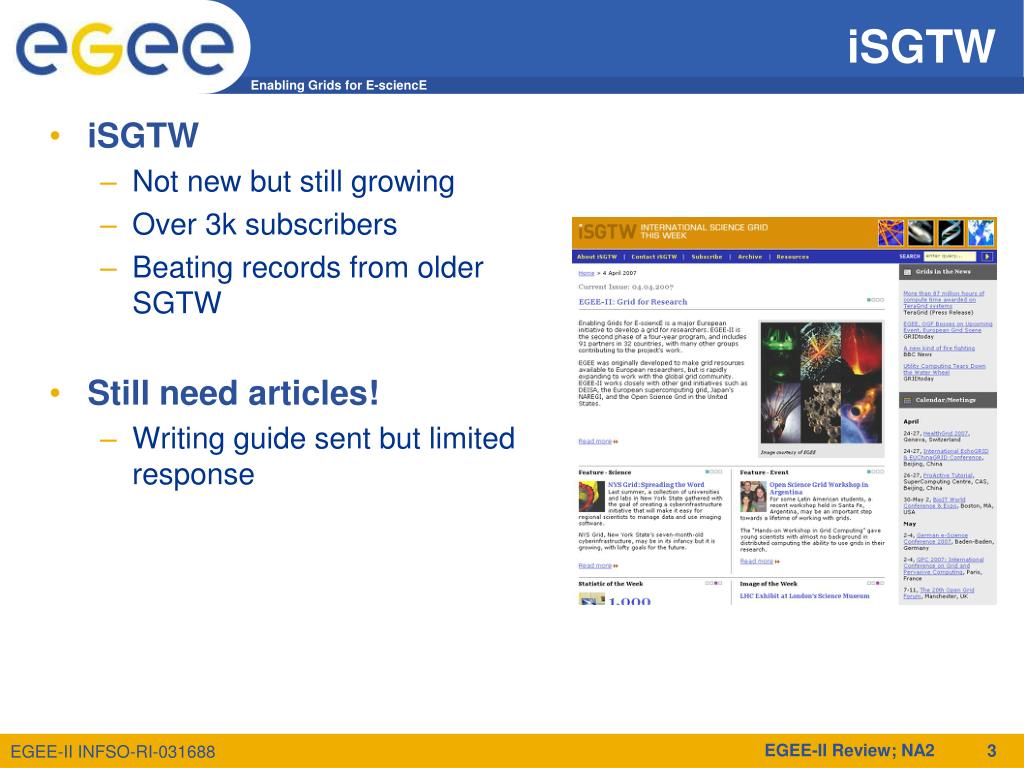Click the world map banner thumbnail
Image resolution: width=1024 pixels, height=768 pixels.
click(x=980, y=232)
